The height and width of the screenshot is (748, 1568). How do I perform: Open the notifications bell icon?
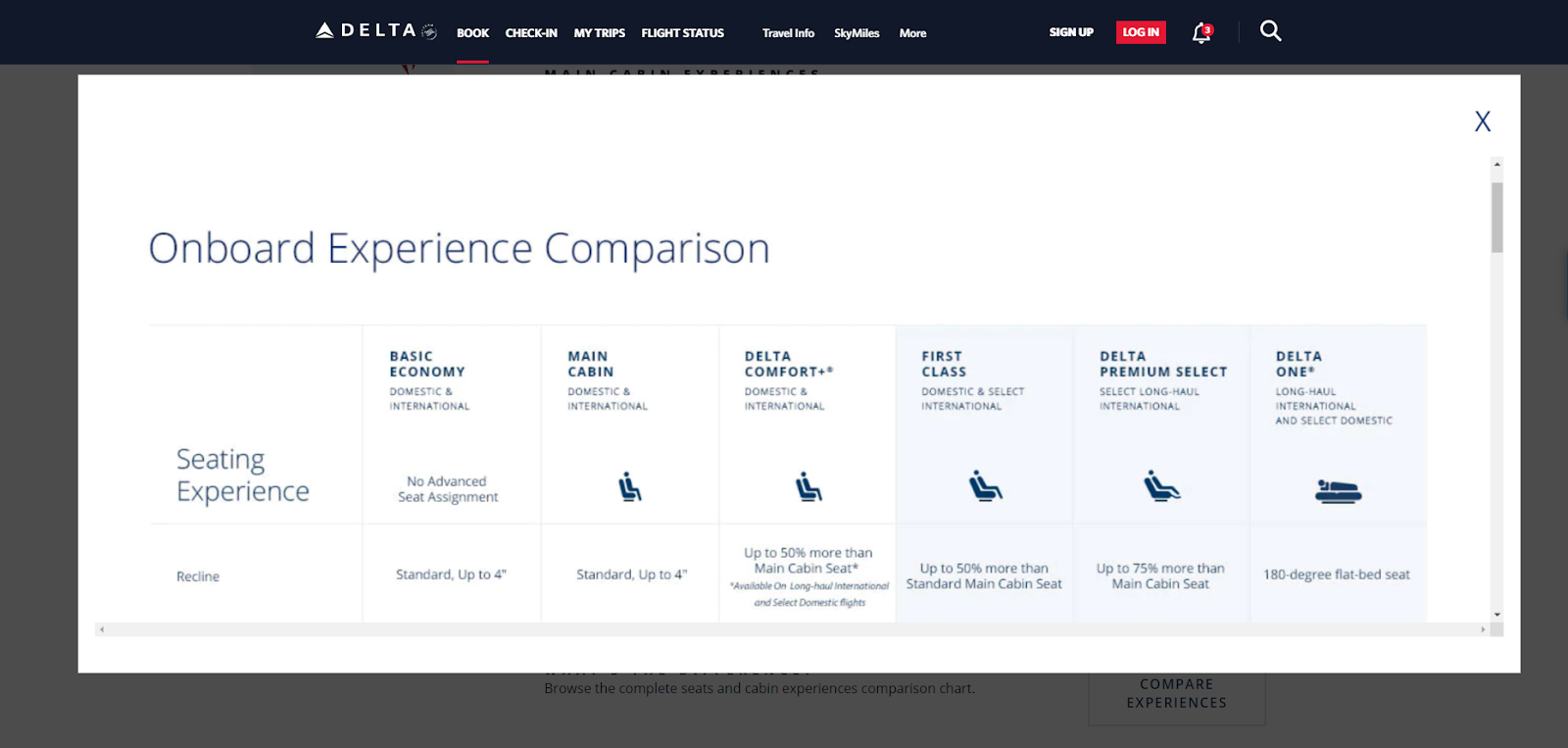pyautogui.click(x=1201, y=32)
